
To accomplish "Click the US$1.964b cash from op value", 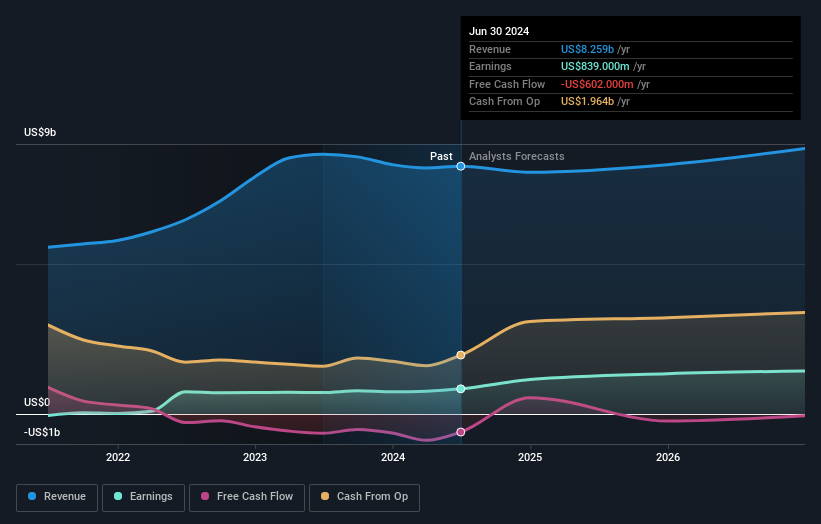I will click(587, 102).
